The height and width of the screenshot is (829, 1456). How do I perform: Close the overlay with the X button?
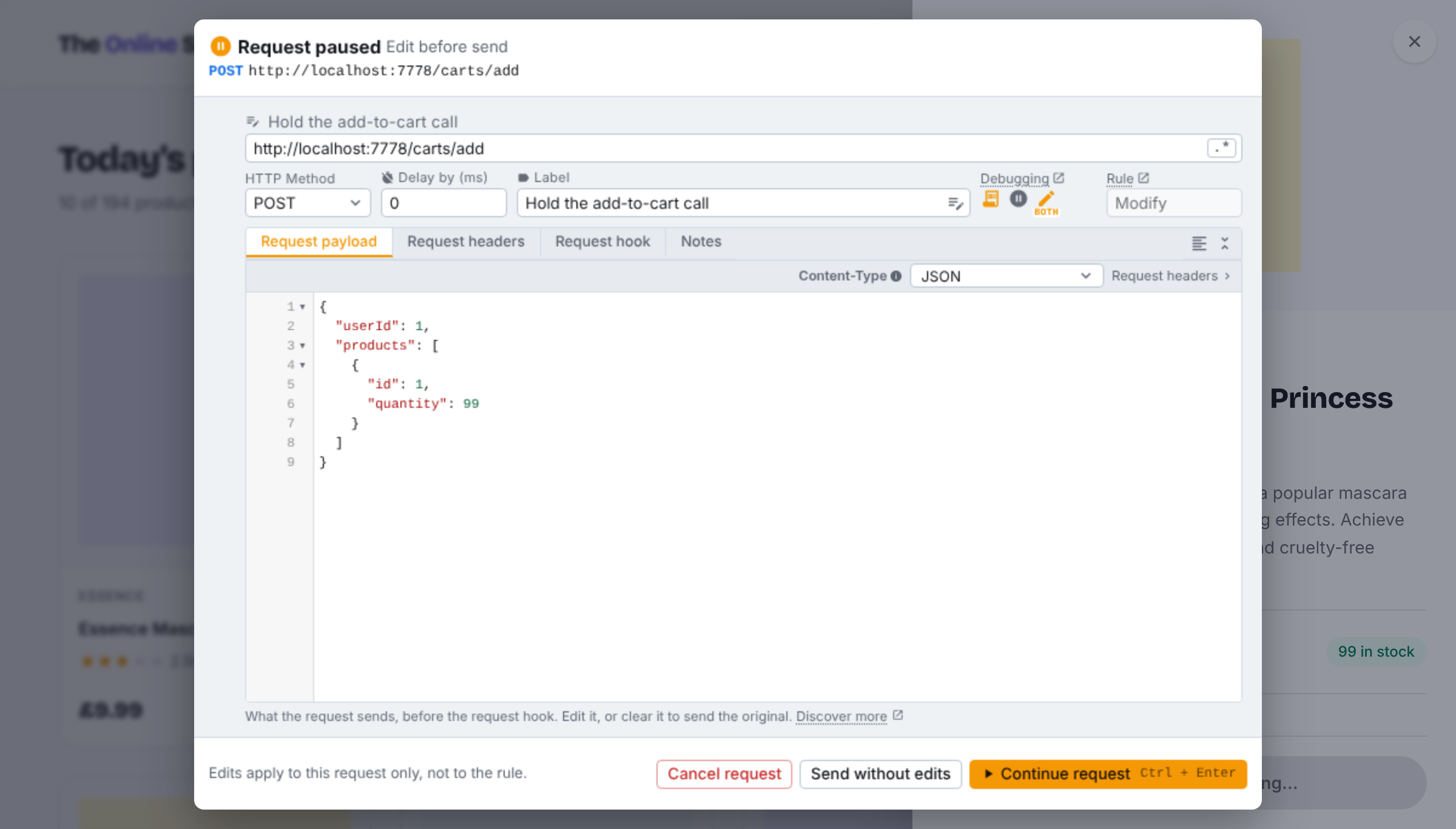point(1414,42)
